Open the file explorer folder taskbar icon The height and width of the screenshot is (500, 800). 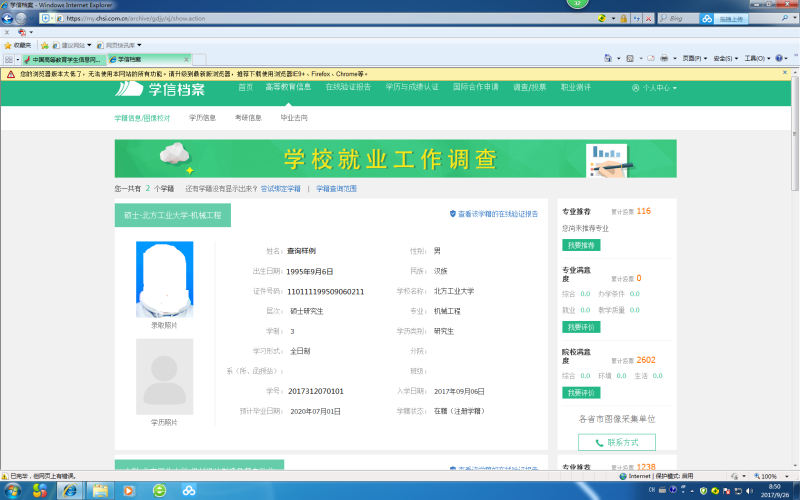click(100, 490)
